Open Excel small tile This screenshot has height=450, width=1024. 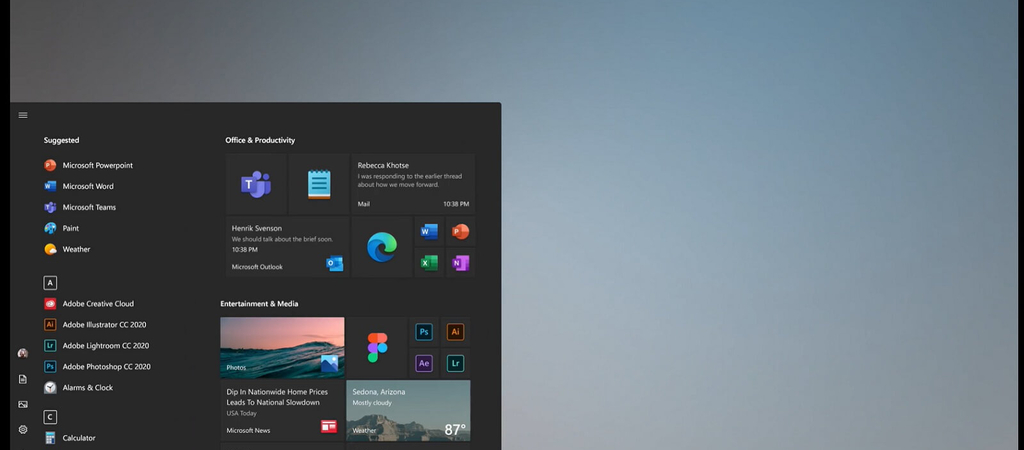tap(429, 263)
